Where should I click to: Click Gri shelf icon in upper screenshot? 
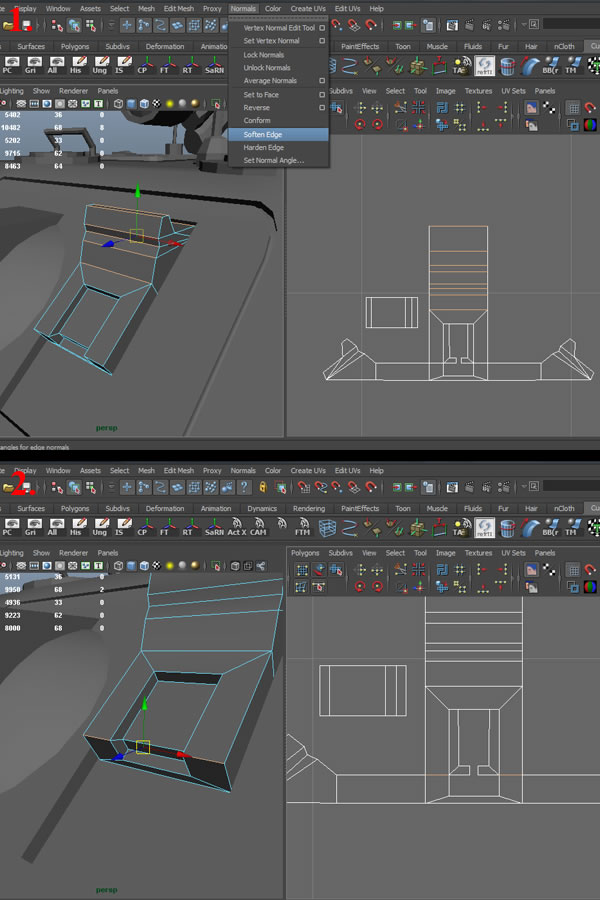(33, 65)
